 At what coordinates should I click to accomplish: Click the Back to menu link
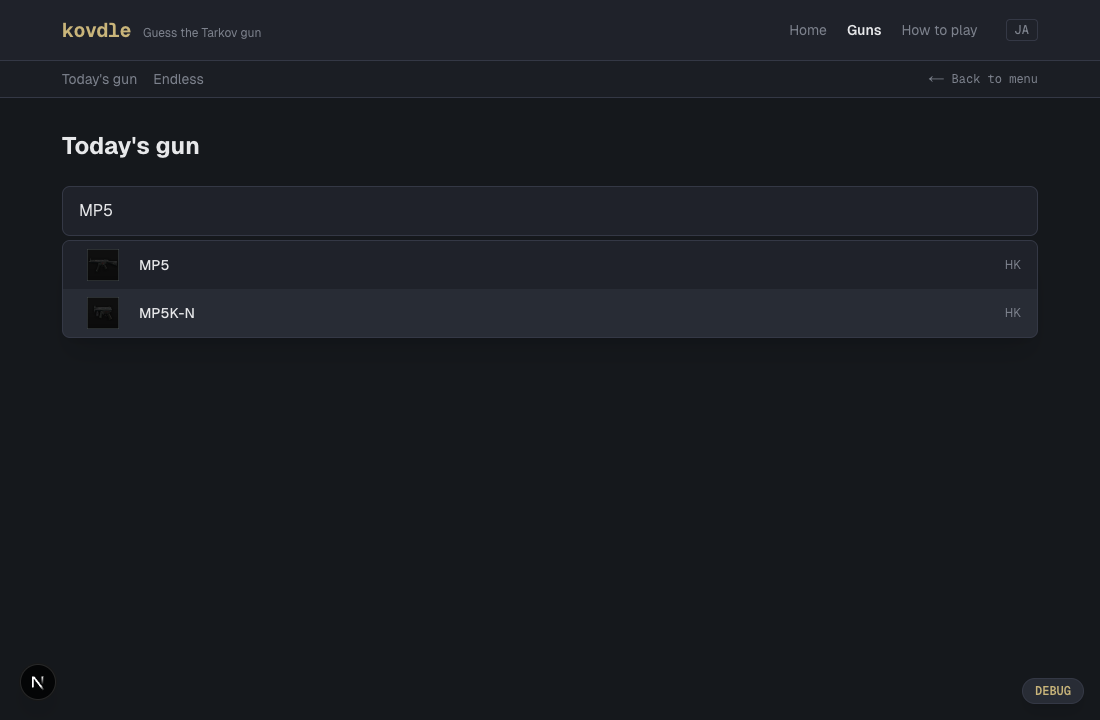click(994, 79)
